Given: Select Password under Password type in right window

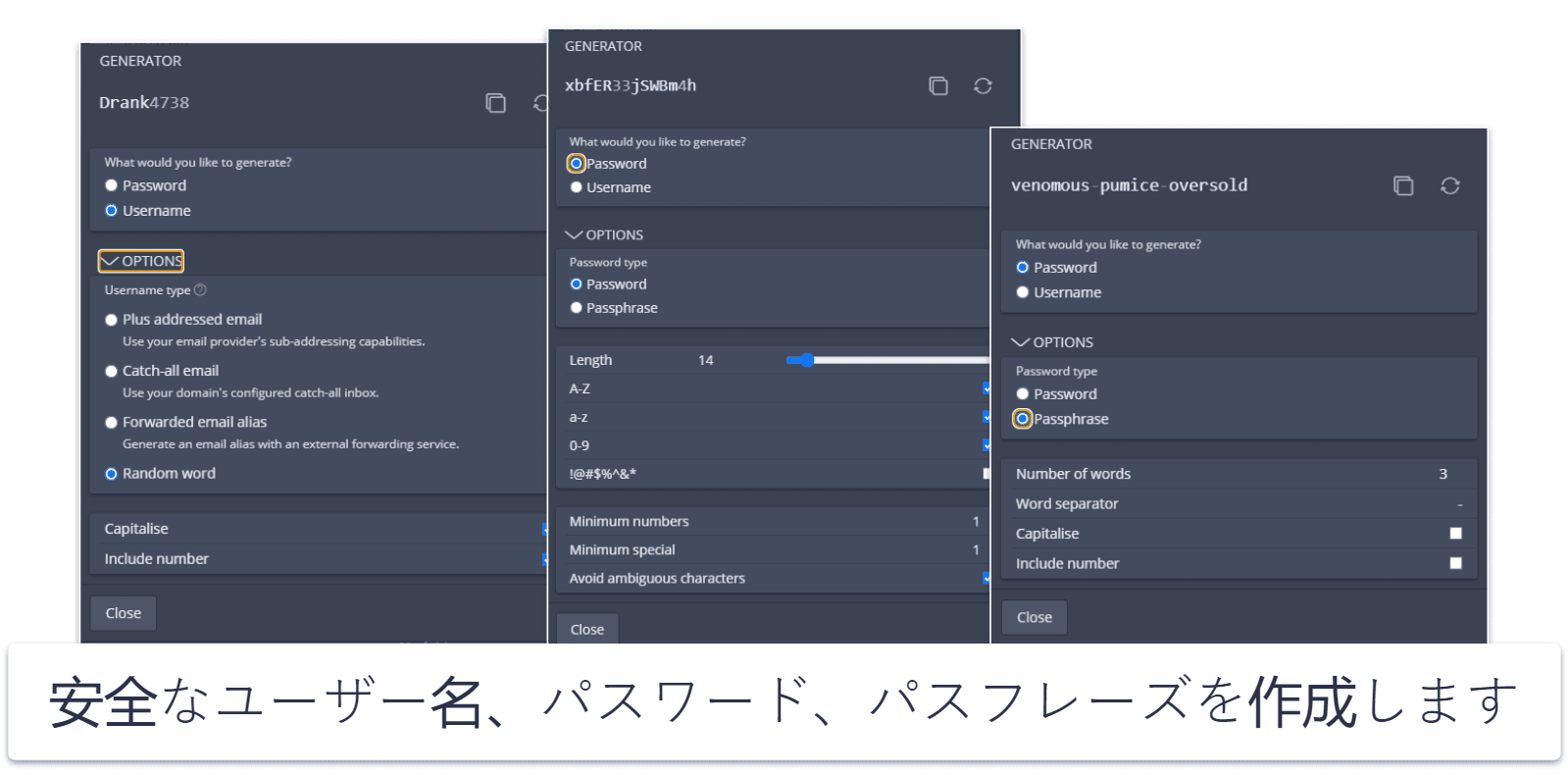Looking at the screenshot, I should [1023, 394].
